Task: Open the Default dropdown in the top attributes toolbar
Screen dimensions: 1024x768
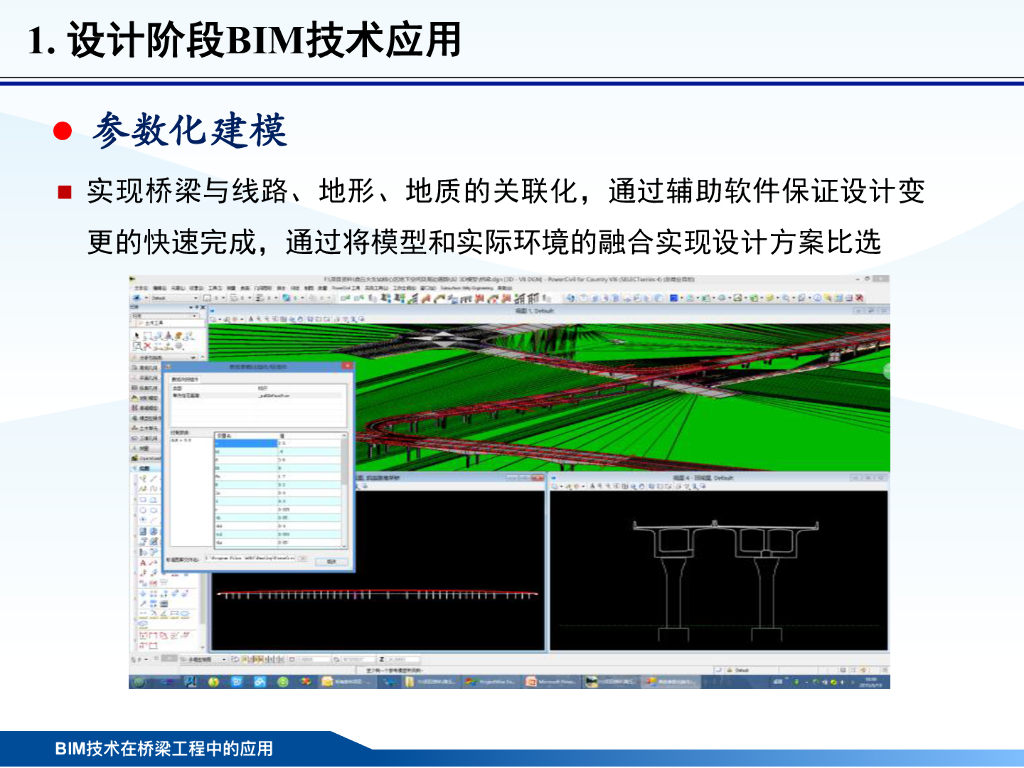Action: [x=174, y=298]
